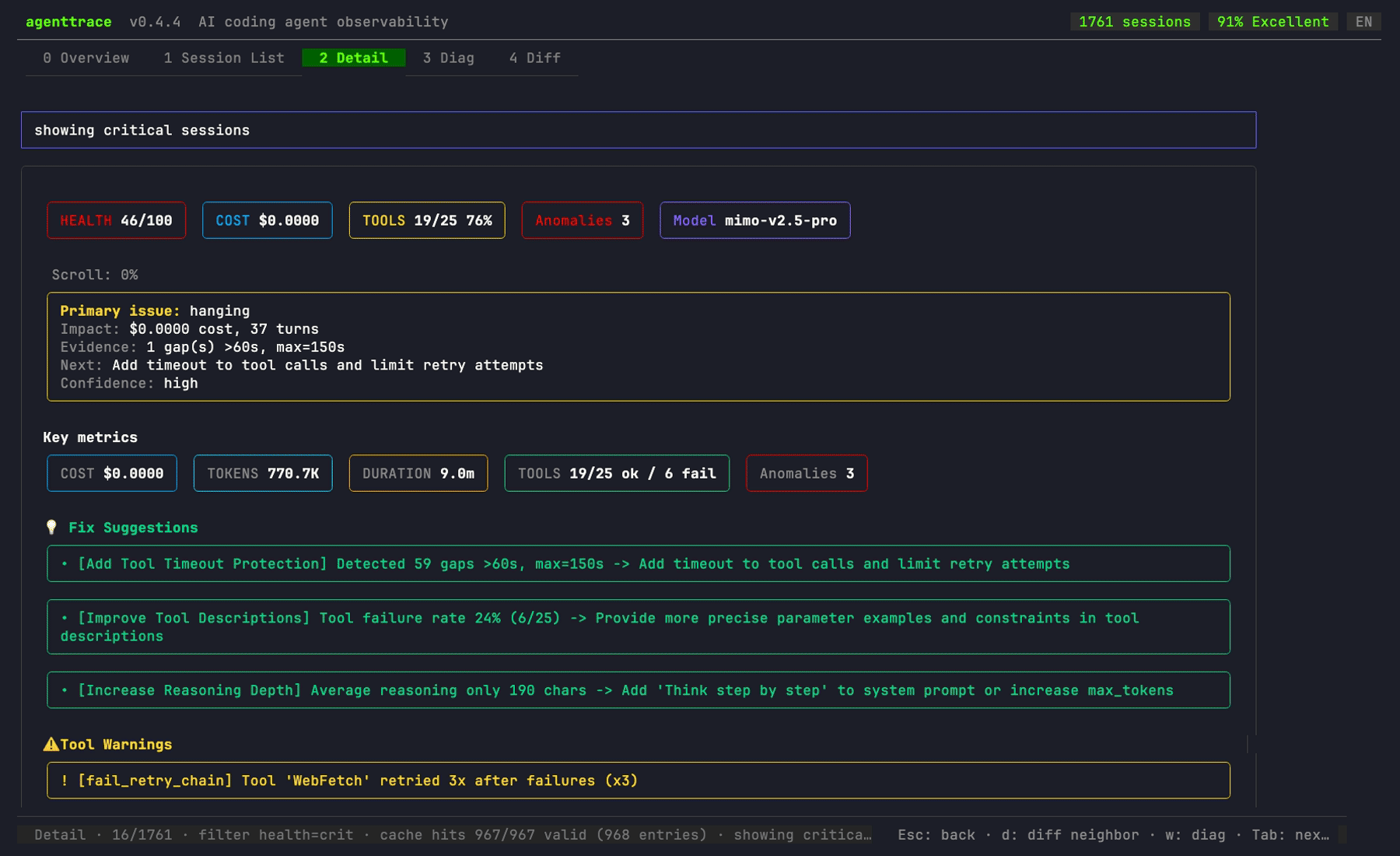The width and height of the screenshot is (1400, 856).
Task: Click the Confidence: high line
Action: coord(129,383)
